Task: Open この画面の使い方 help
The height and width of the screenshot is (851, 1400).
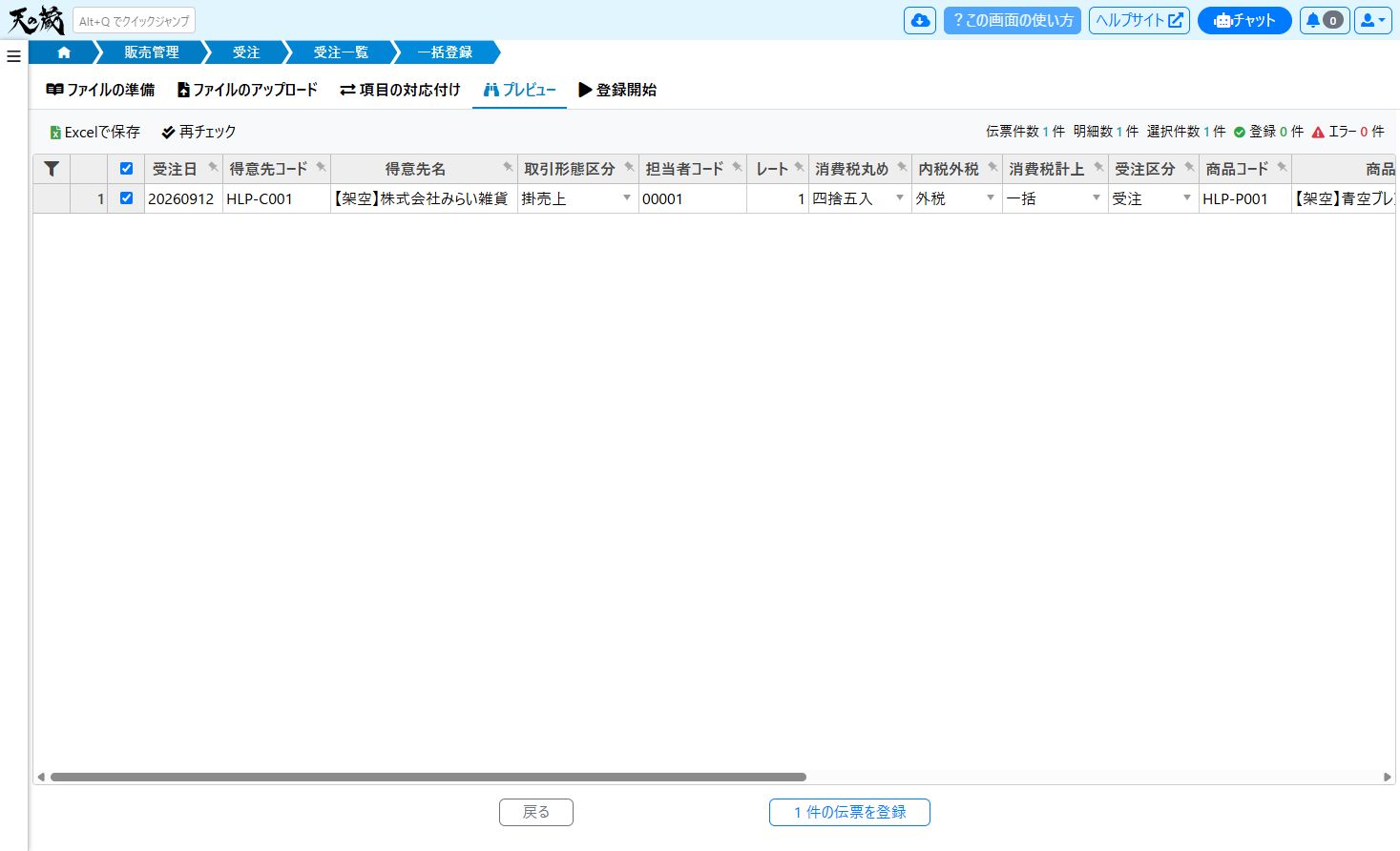Action: click(x=1013, y=20)
